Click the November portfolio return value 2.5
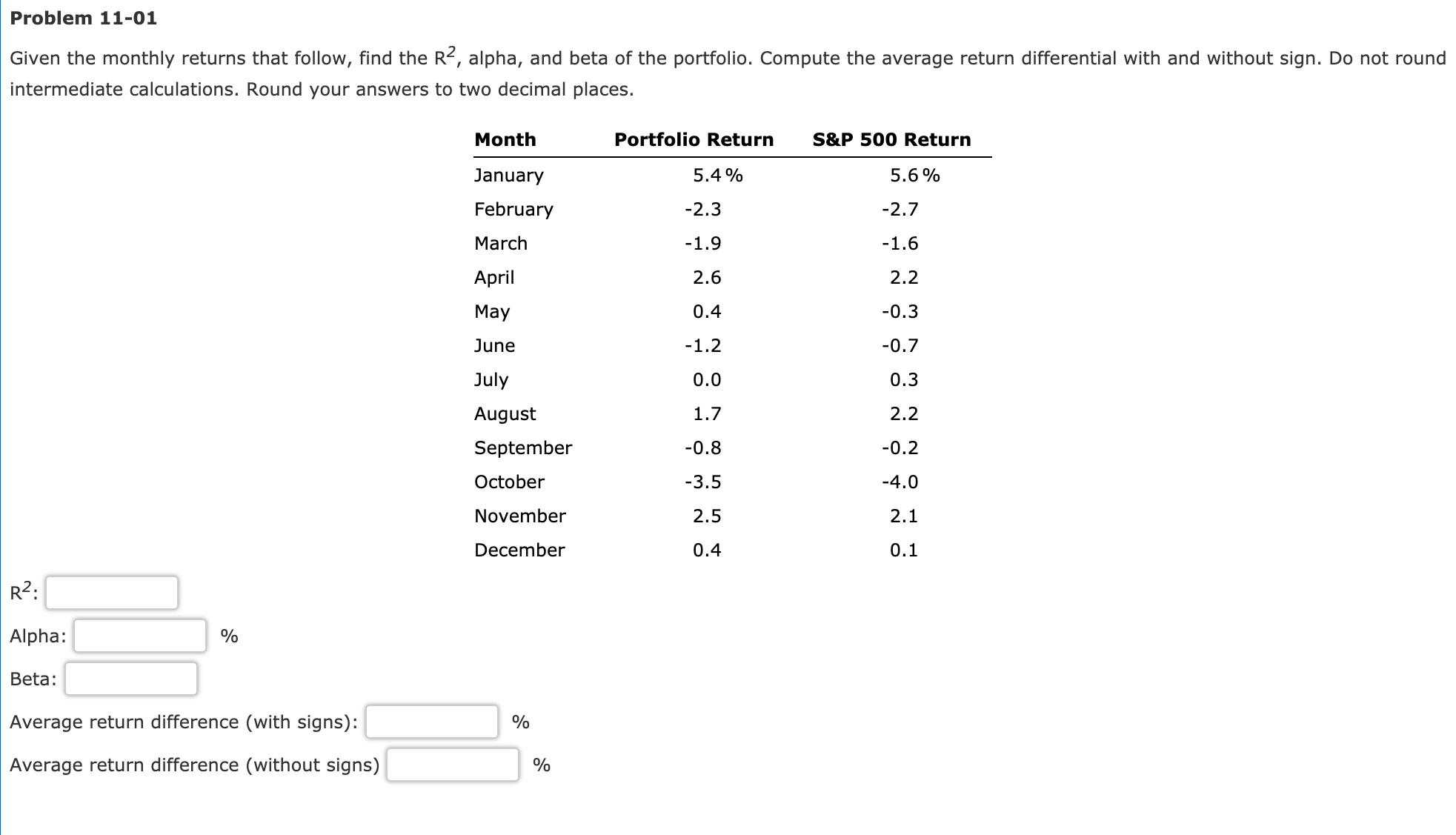Viewport: 1456px width, 835px height. 705,516
